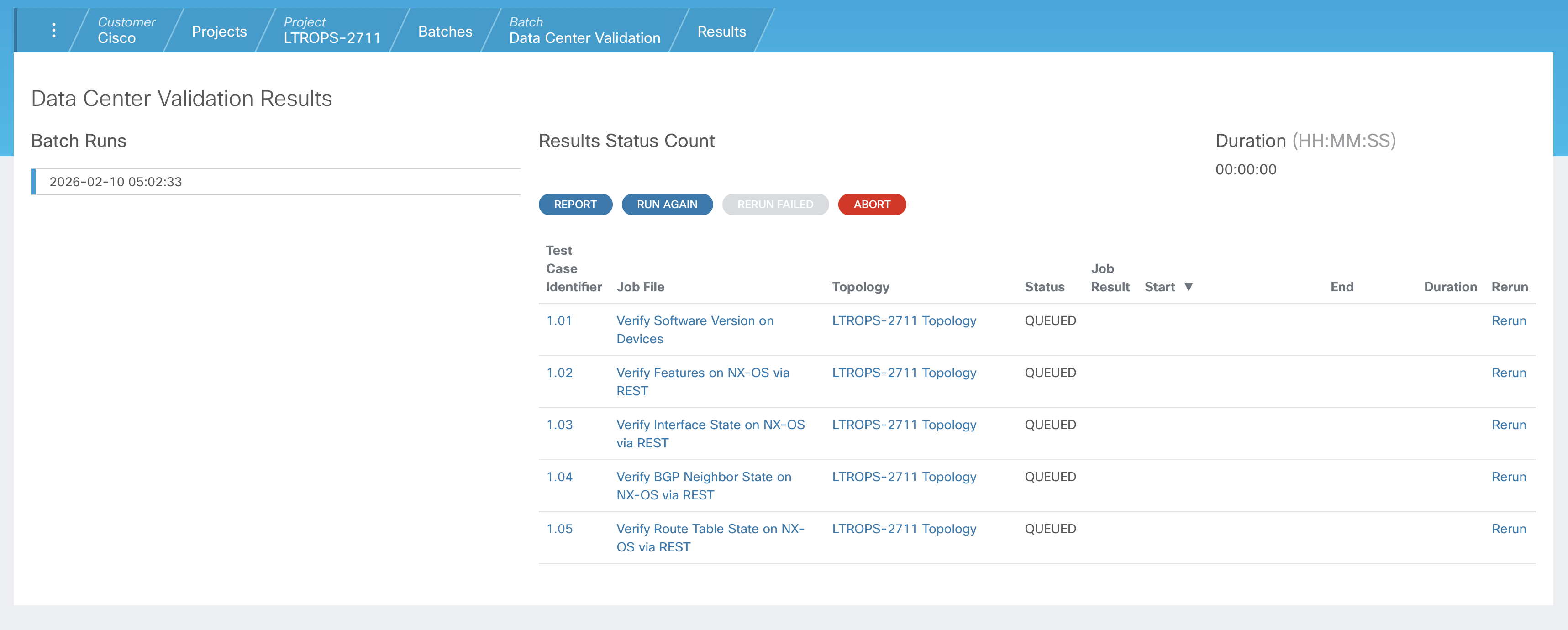Abort the batch with ABORT button
Screen dimensions: 1568x630
871,205
